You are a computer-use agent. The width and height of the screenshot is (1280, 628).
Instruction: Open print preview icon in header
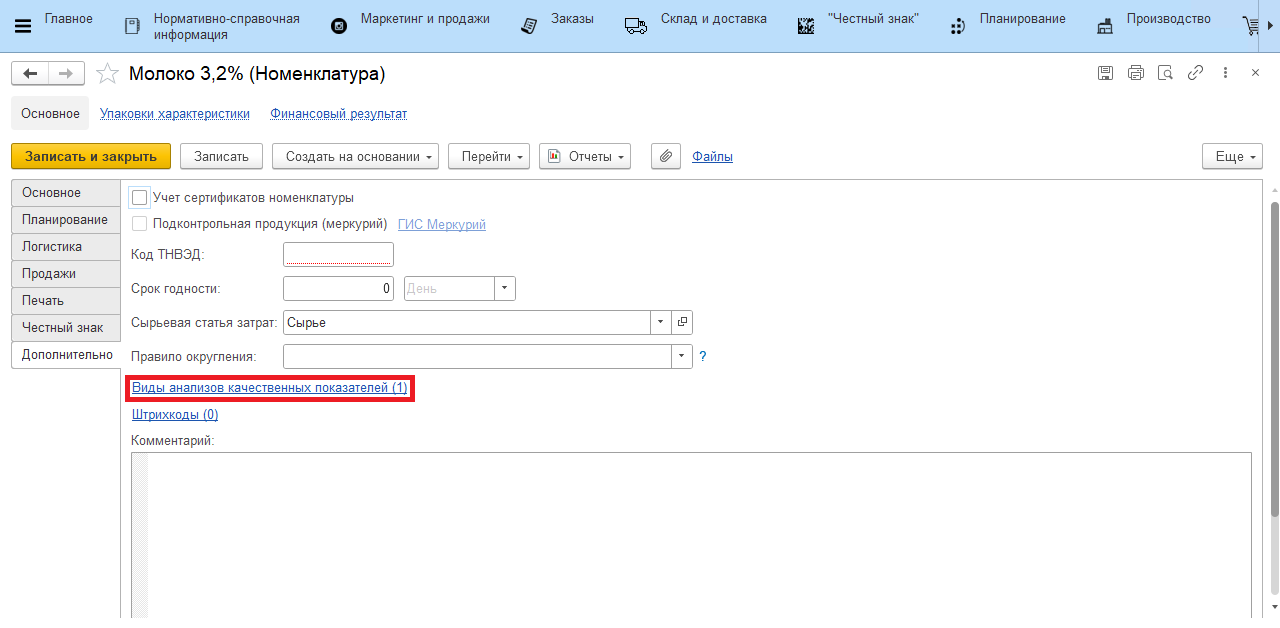tap(1165, 73)
